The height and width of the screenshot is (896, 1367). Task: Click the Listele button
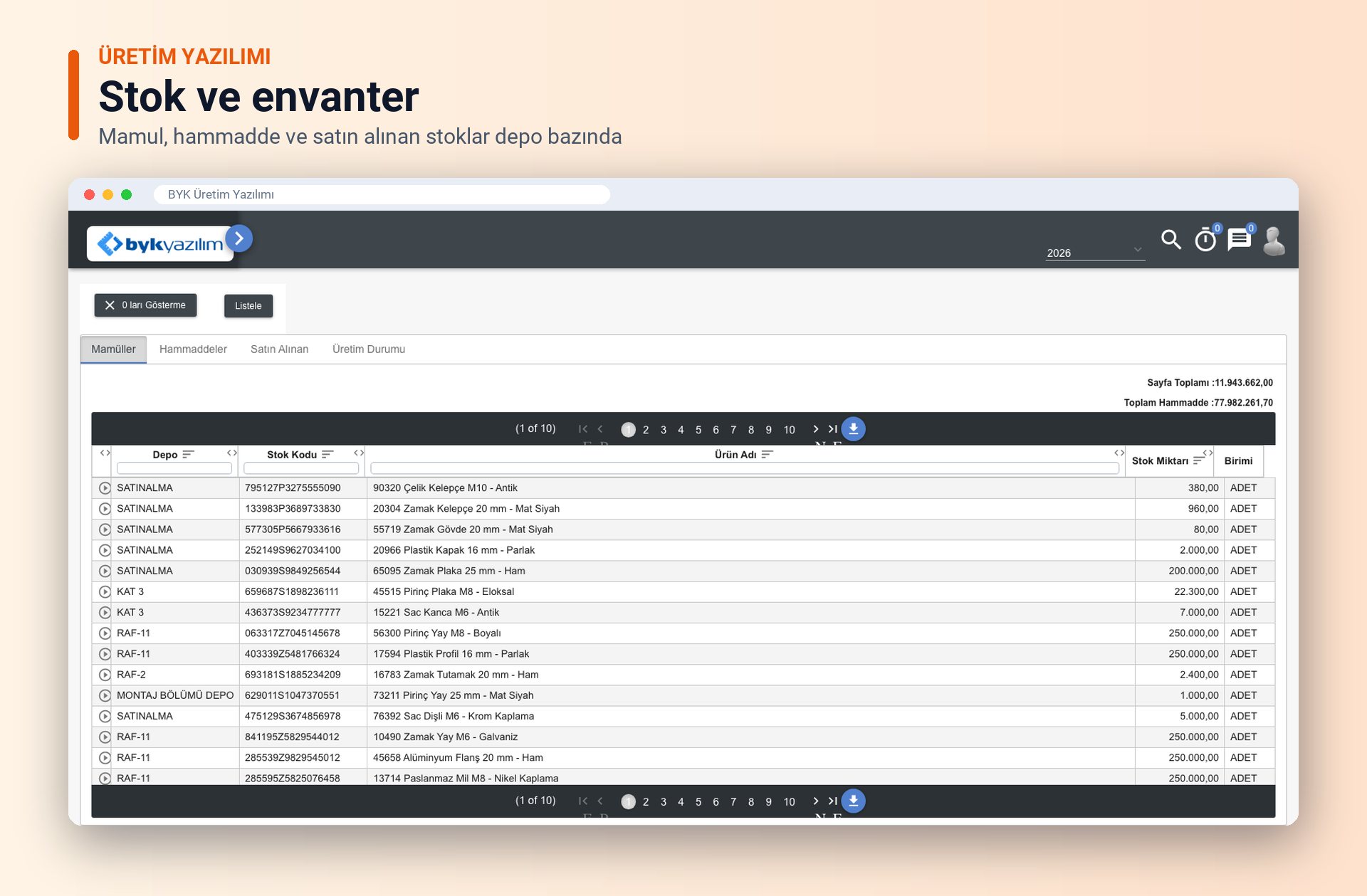point(248,305)
